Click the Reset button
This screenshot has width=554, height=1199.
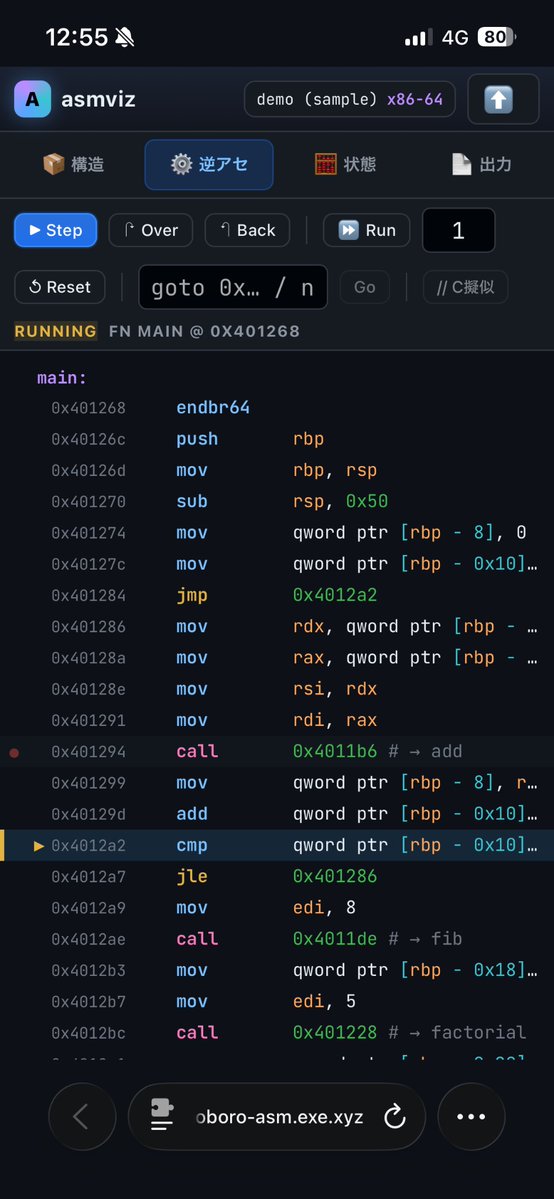tap(60, 287)
